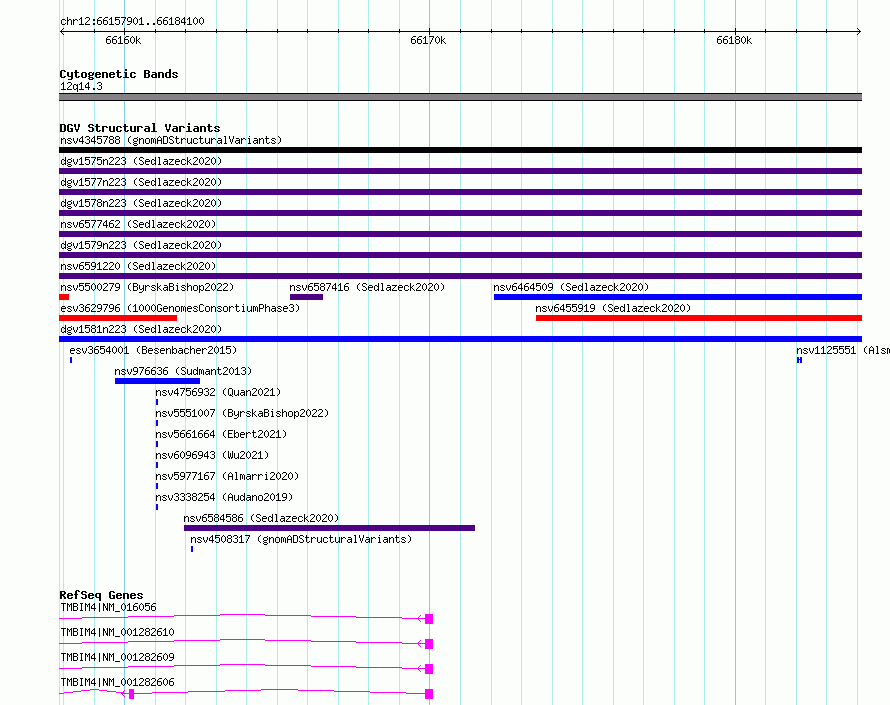This screenshot has width=890, height=705.
Task: Select the TMBIM4|NM_001282606 gene label
Action: (x=117, y=682)
